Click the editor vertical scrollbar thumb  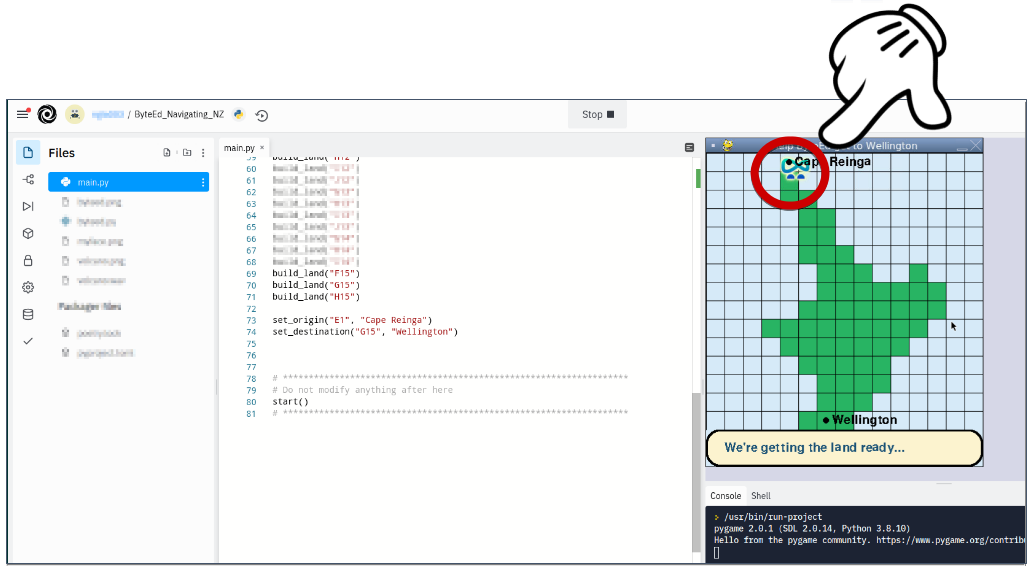pyautogui.click(x=696, y=472)
